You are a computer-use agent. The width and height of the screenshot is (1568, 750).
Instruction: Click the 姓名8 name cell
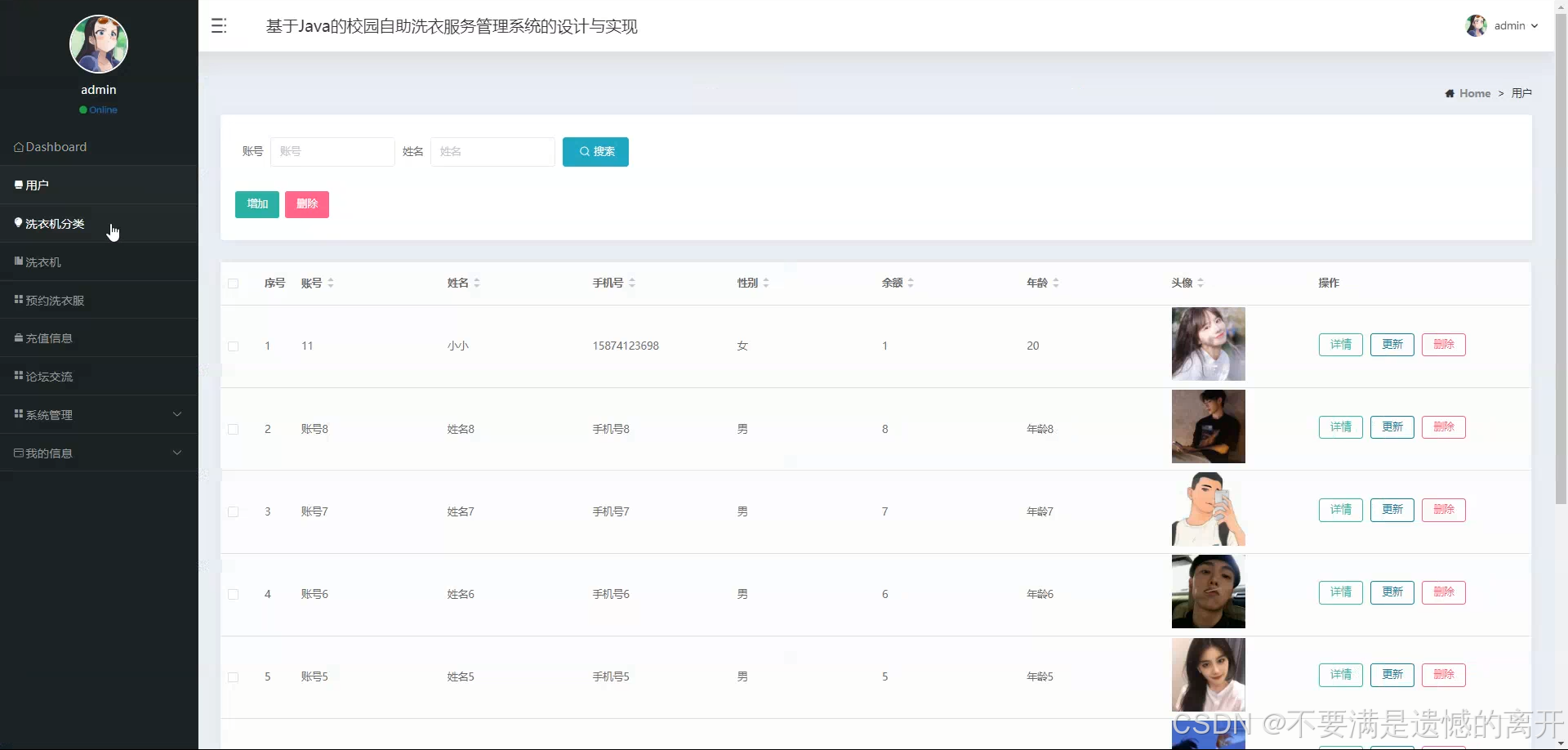click(x=461, y=430)
